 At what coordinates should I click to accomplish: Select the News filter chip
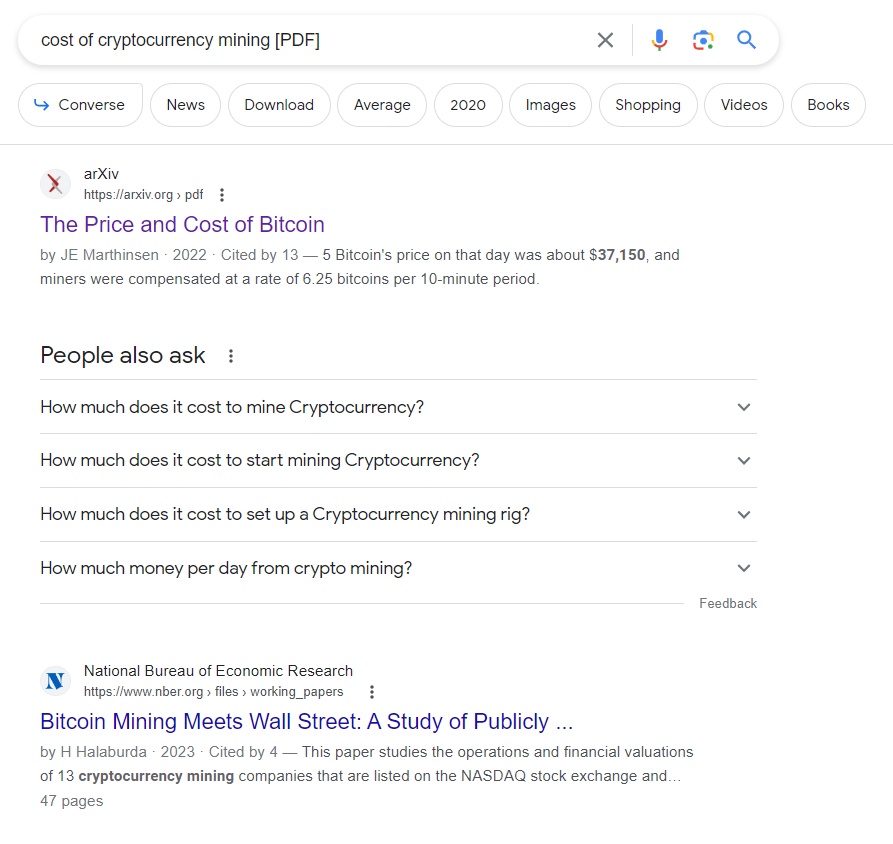(x=185, y=104)
